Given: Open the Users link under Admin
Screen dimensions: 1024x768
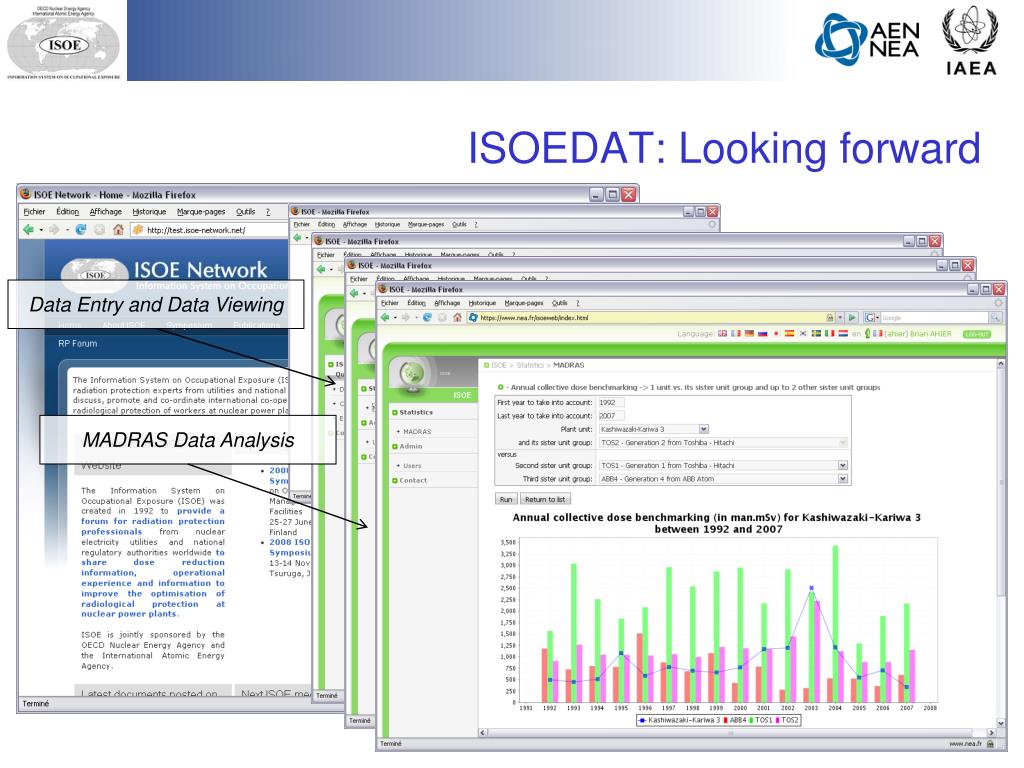Looking at the screenshot, I should tap(412, 466).
